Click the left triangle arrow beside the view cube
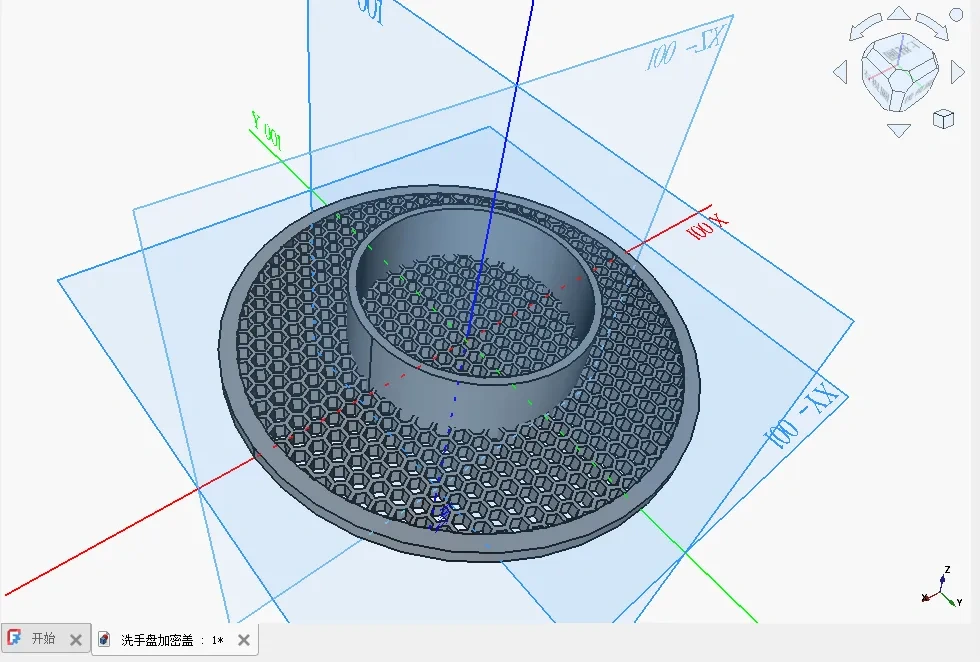Image resolution: width=980 pixels, height=662 pixels. pyautogui.click(x=840, y=70)
